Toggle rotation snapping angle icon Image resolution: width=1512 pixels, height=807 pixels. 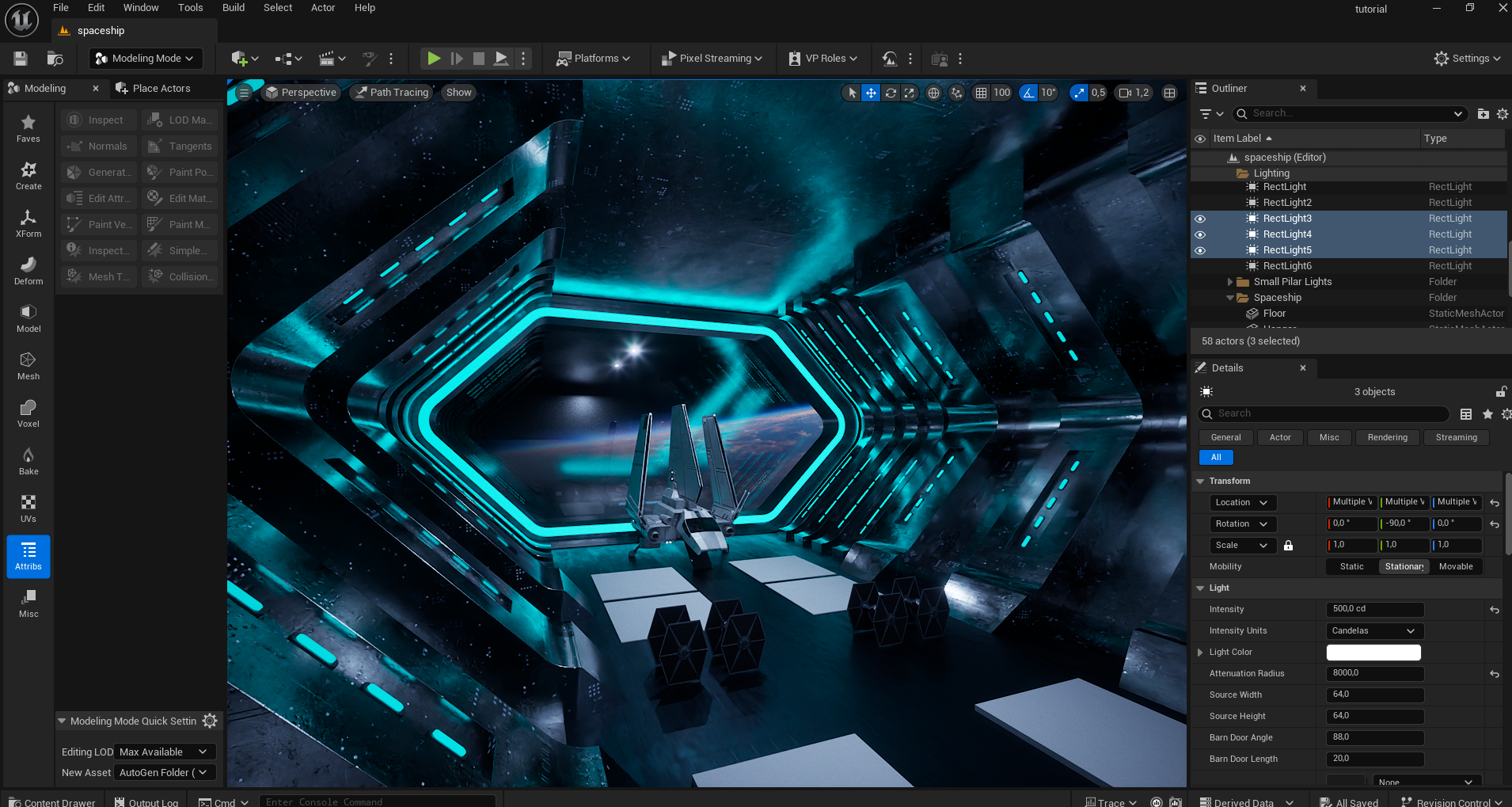coord(1028,93)
